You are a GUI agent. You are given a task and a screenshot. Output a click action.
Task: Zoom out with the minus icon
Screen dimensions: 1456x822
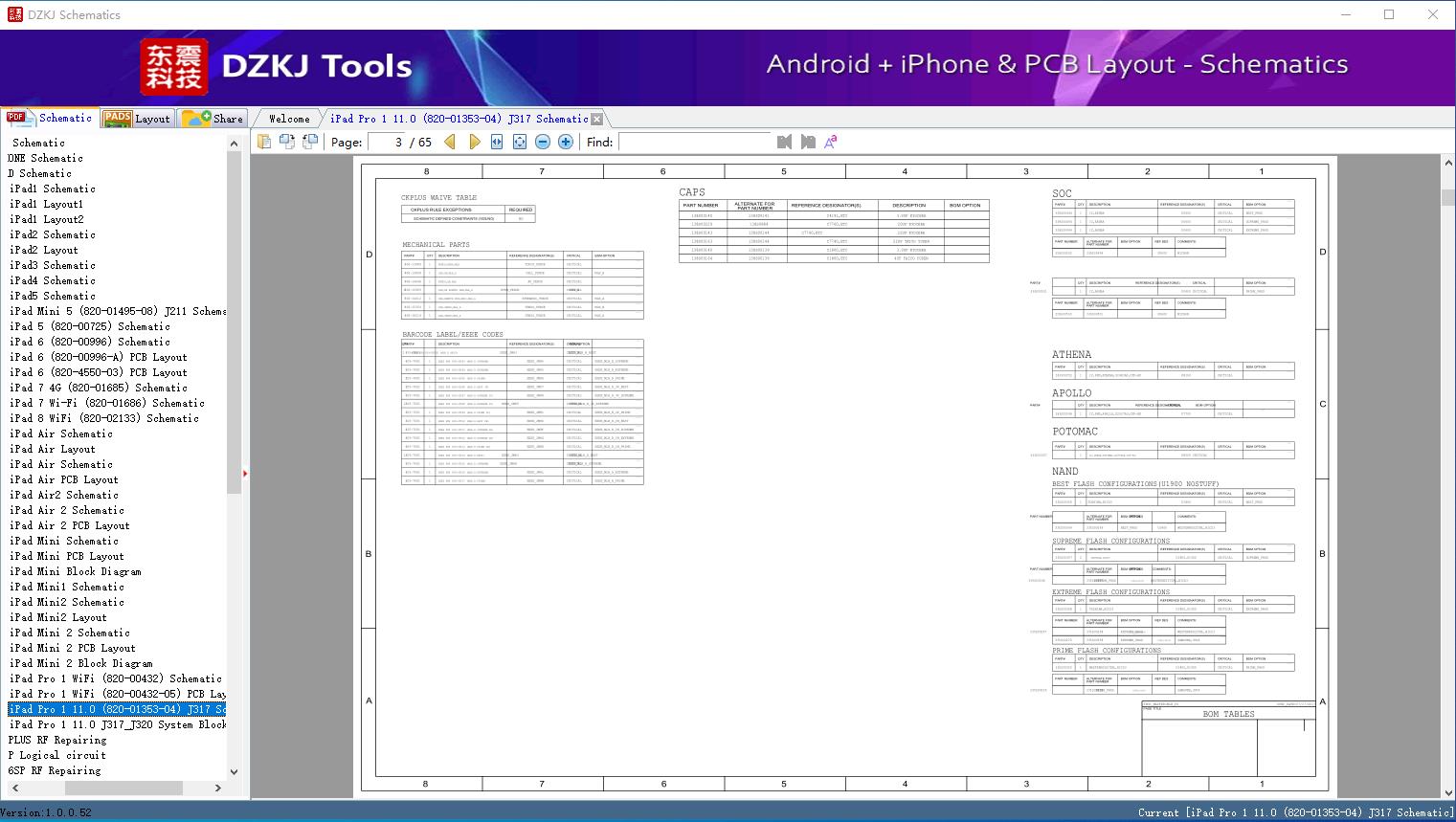pos(543,142)
